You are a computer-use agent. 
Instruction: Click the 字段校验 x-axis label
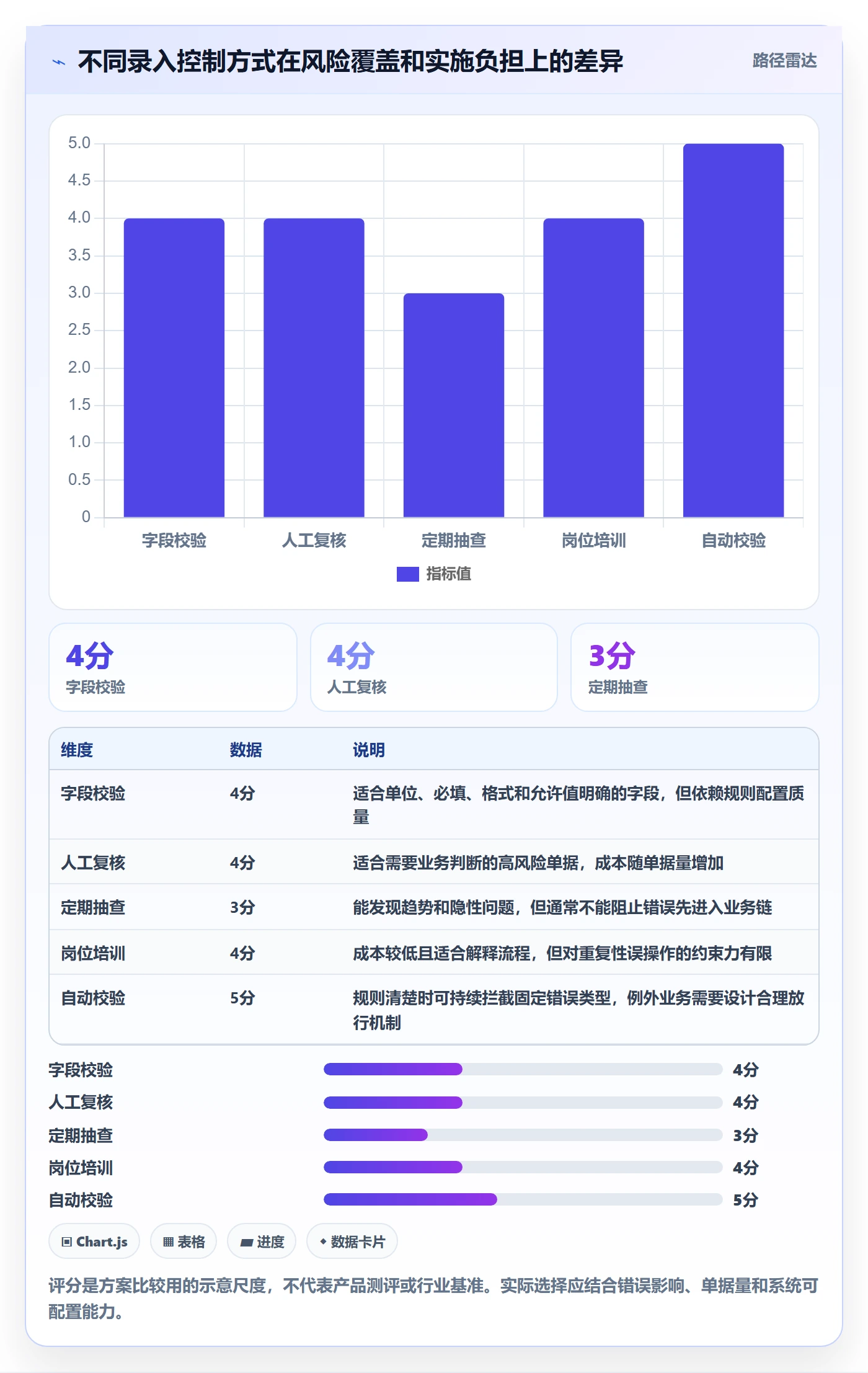point(174,541)
